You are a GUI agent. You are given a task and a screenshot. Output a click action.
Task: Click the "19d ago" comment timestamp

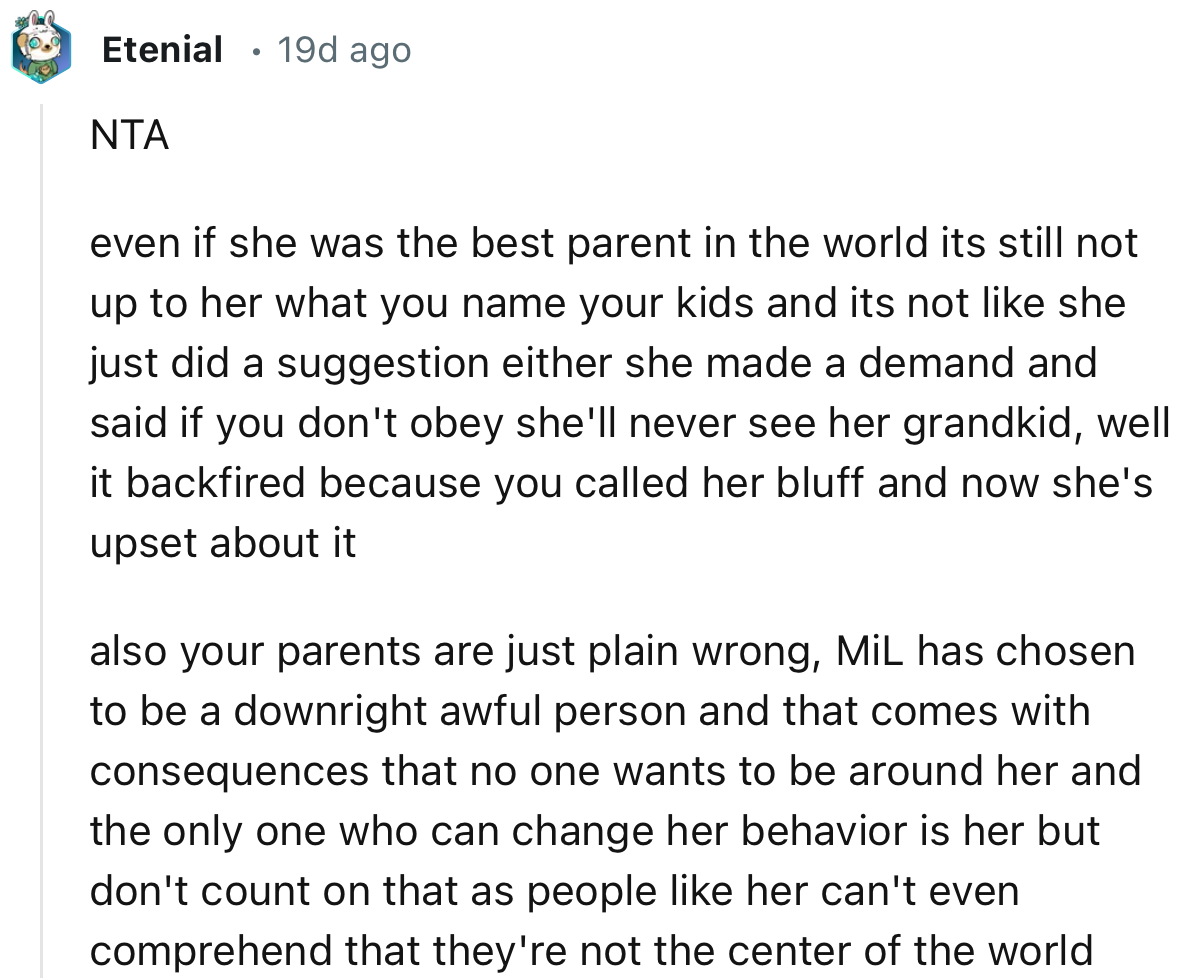344,50
